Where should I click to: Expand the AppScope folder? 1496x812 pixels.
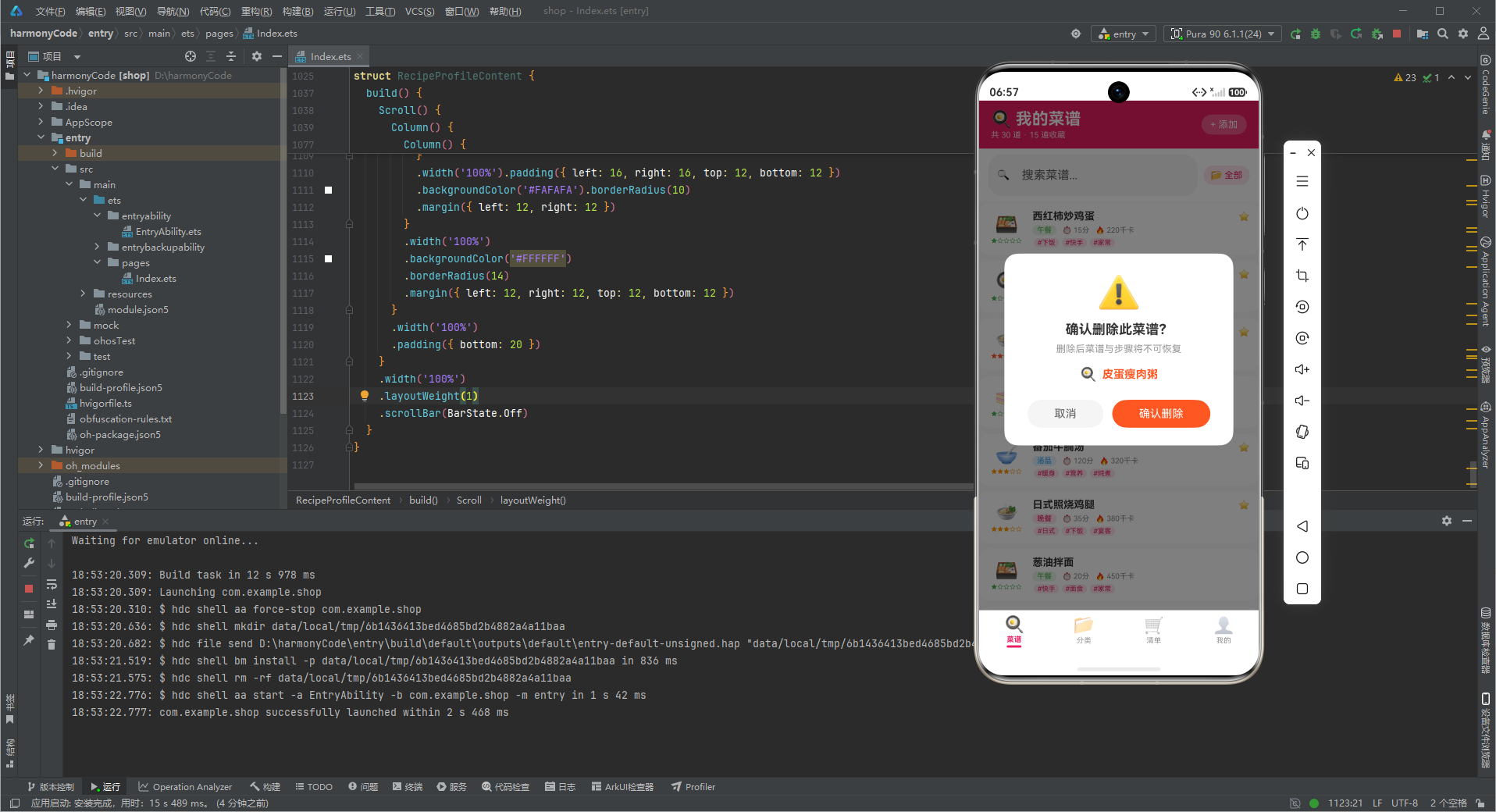(41, 122)
